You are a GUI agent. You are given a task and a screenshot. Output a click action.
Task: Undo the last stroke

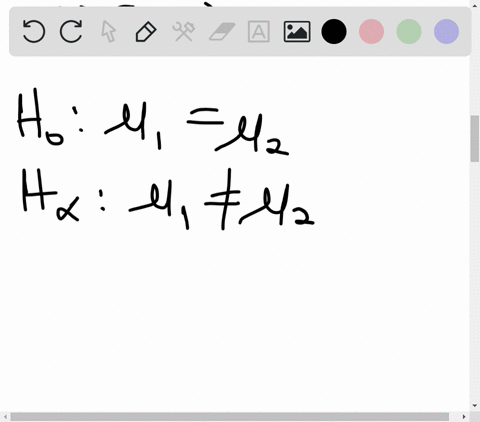[x=34, y=31]
